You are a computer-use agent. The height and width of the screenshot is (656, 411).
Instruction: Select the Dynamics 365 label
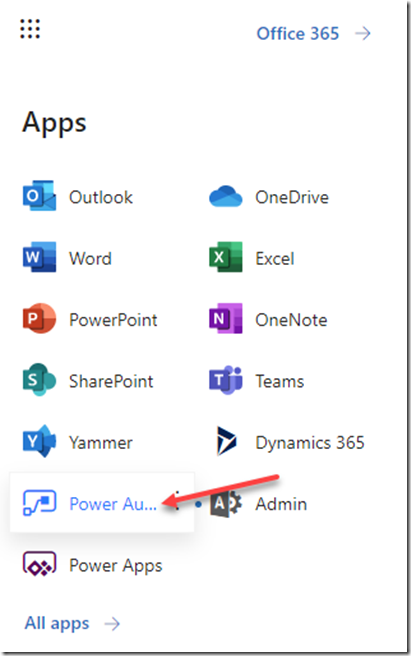tap(310, 443)
